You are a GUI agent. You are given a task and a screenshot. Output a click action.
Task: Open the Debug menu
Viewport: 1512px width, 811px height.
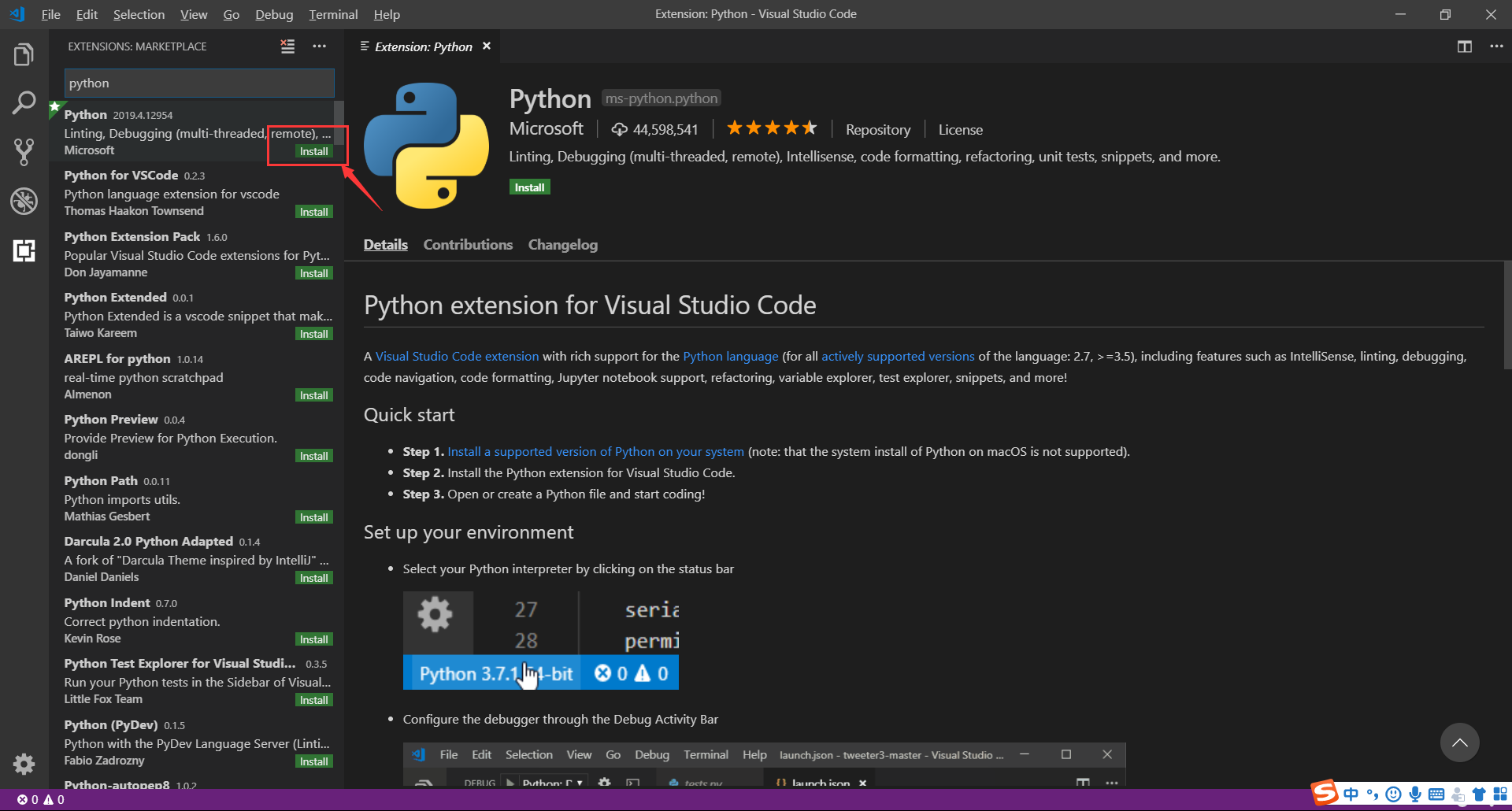click(274, 14)
